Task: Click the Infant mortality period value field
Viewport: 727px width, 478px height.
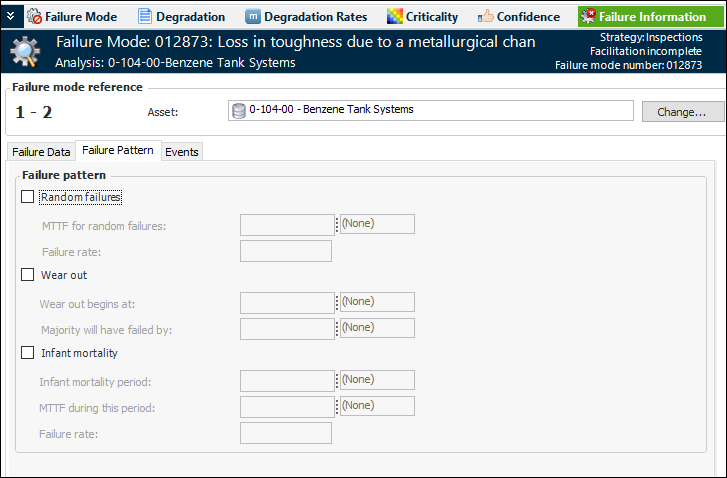Action: pos(287,381)
